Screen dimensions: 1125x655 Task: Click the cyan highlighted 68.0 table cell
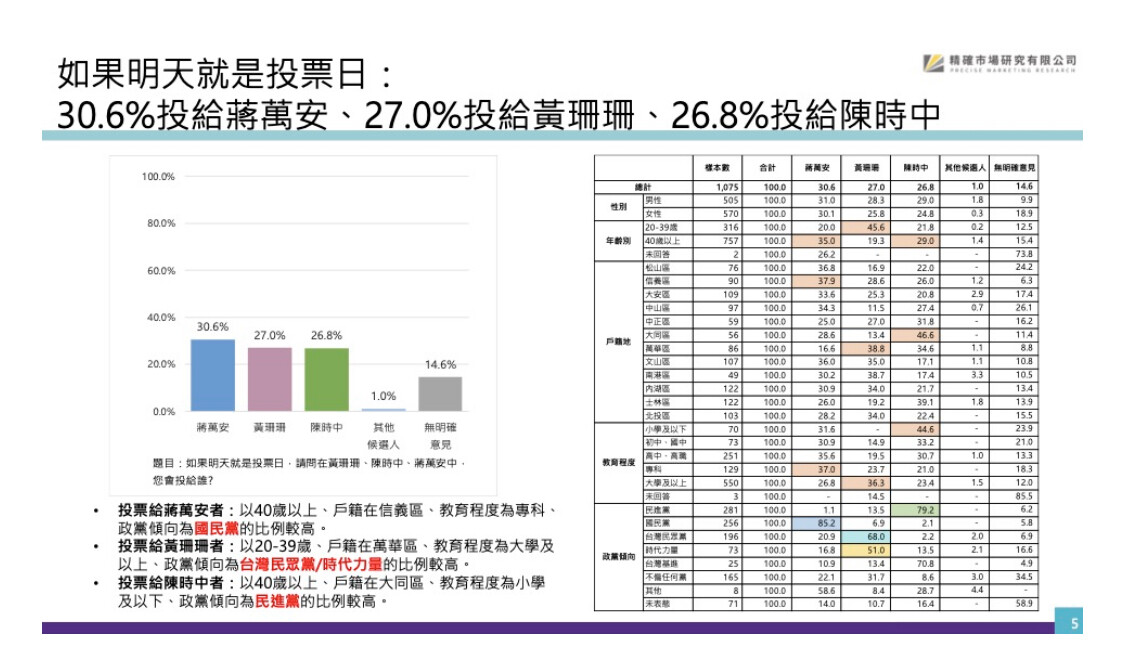tap(876, 536)
